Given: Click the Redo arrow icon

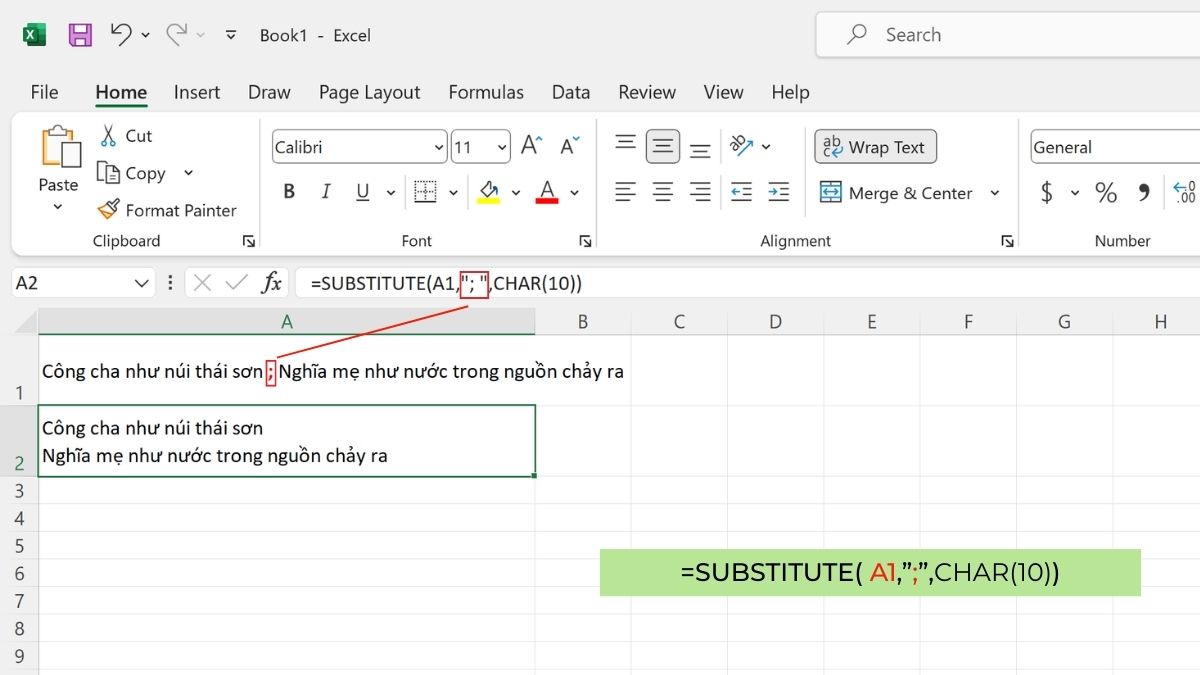Looking at the screenshot, I should (177, 35).
